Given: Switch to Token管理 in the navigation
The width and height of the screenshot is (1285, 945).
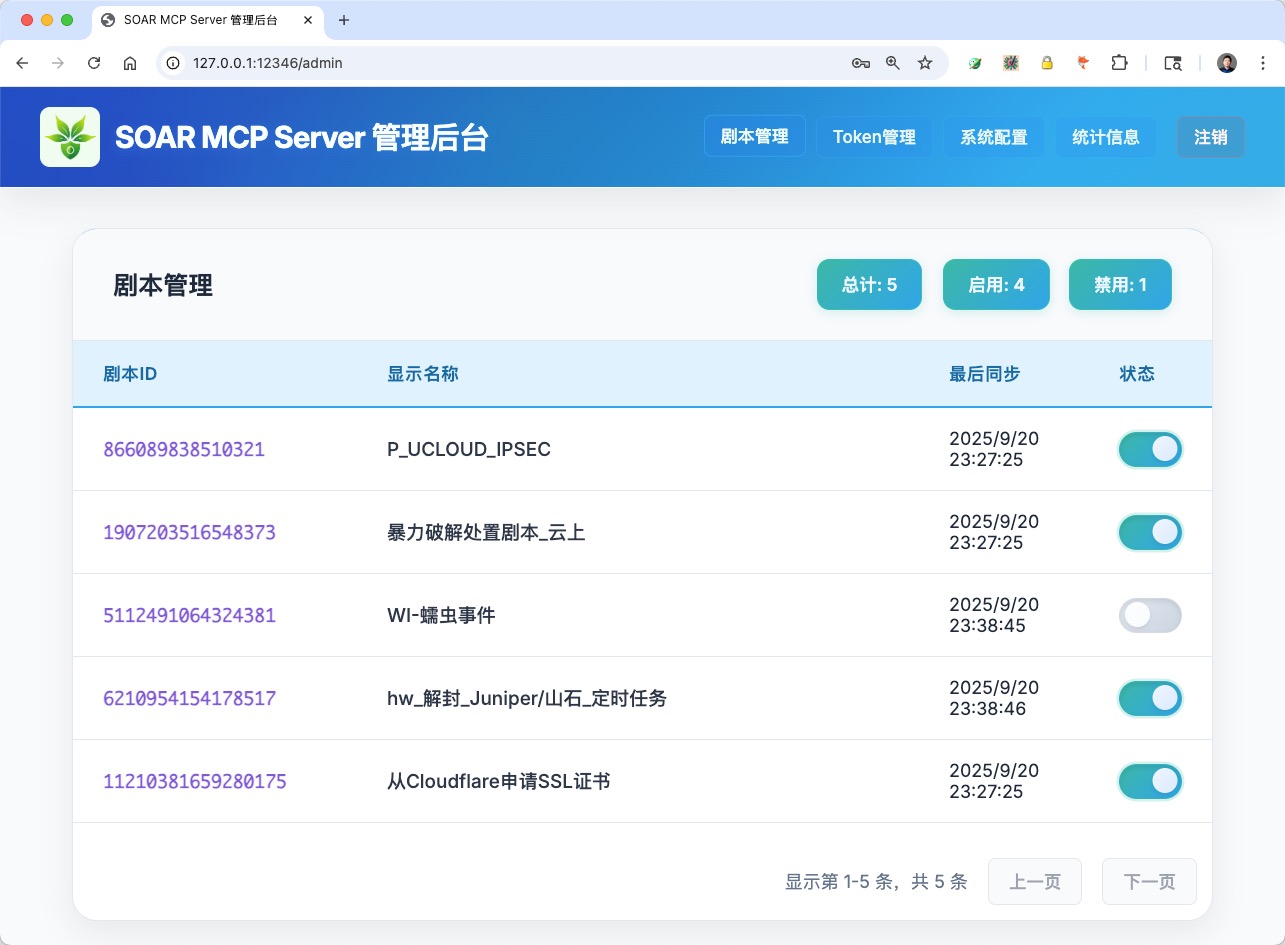Looking at the screenshot, I should [x=874, y=136].
